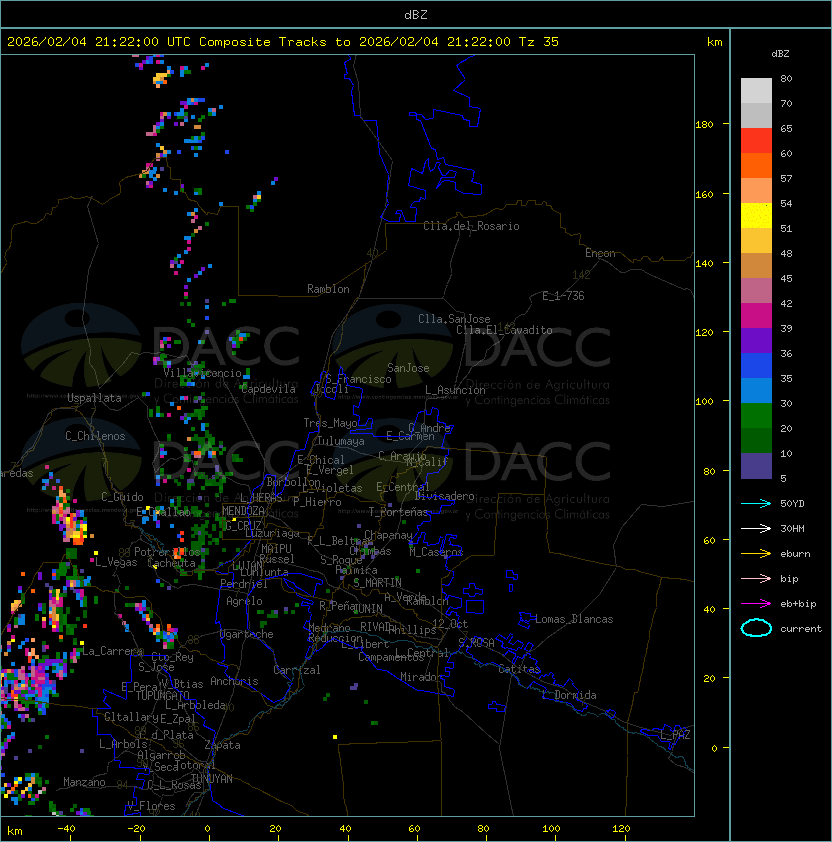Click the 'Divisadero' place label

click(445, 496)
